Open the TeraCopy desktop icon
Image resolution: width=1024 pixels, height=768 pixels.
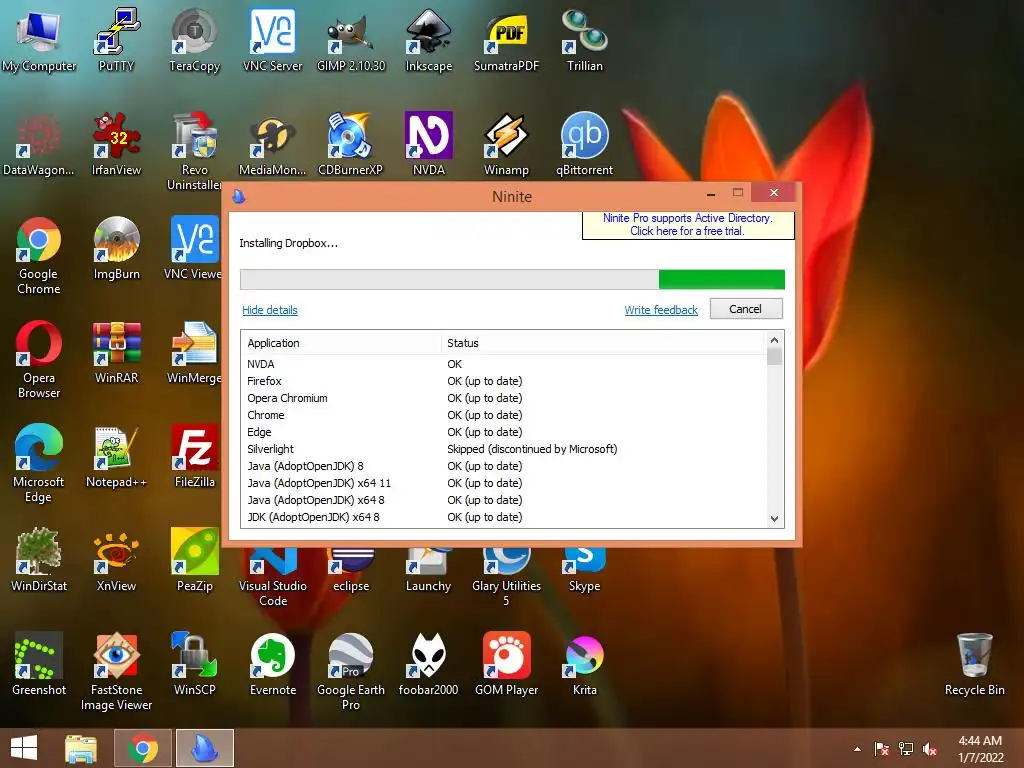pos(194,40)
